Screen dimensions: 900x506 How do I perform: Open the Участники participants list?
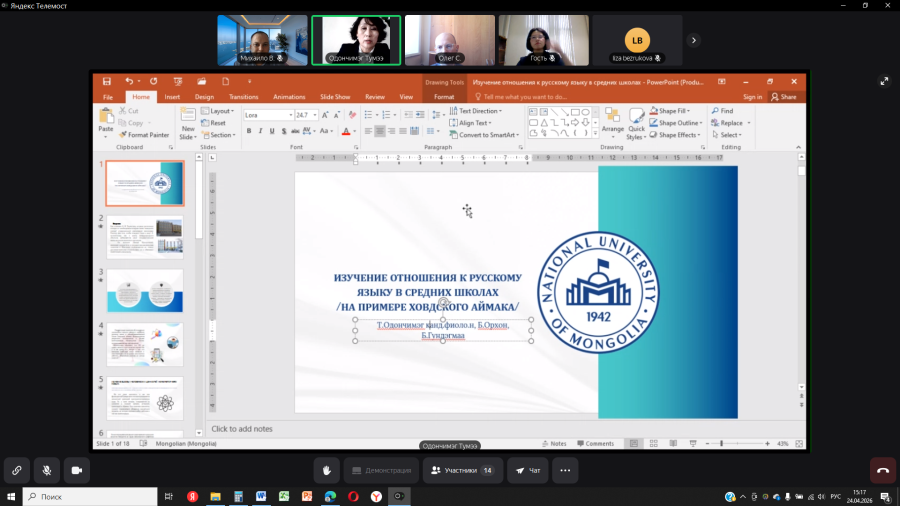coord(461,470)
